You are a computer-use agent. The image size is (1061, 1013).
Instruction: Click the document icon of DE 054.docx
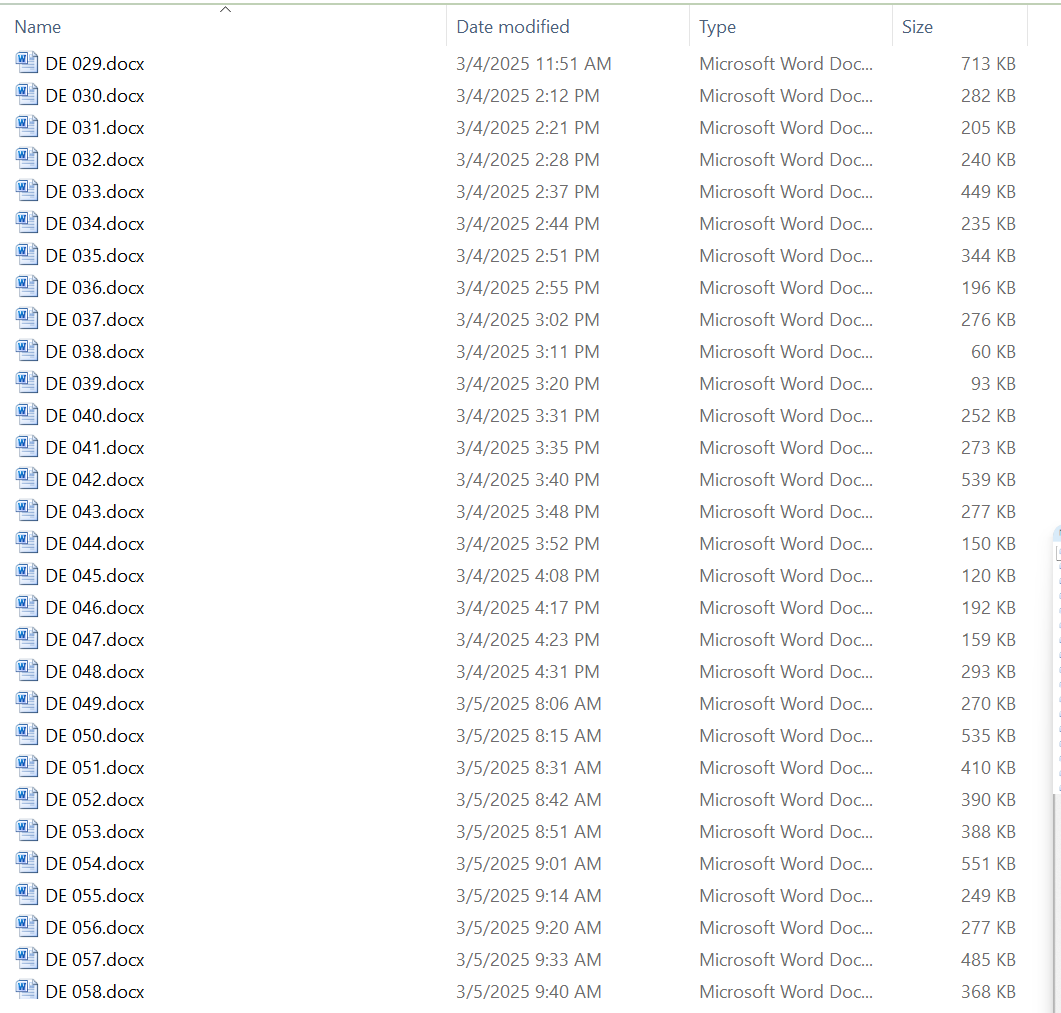(27, 863)
